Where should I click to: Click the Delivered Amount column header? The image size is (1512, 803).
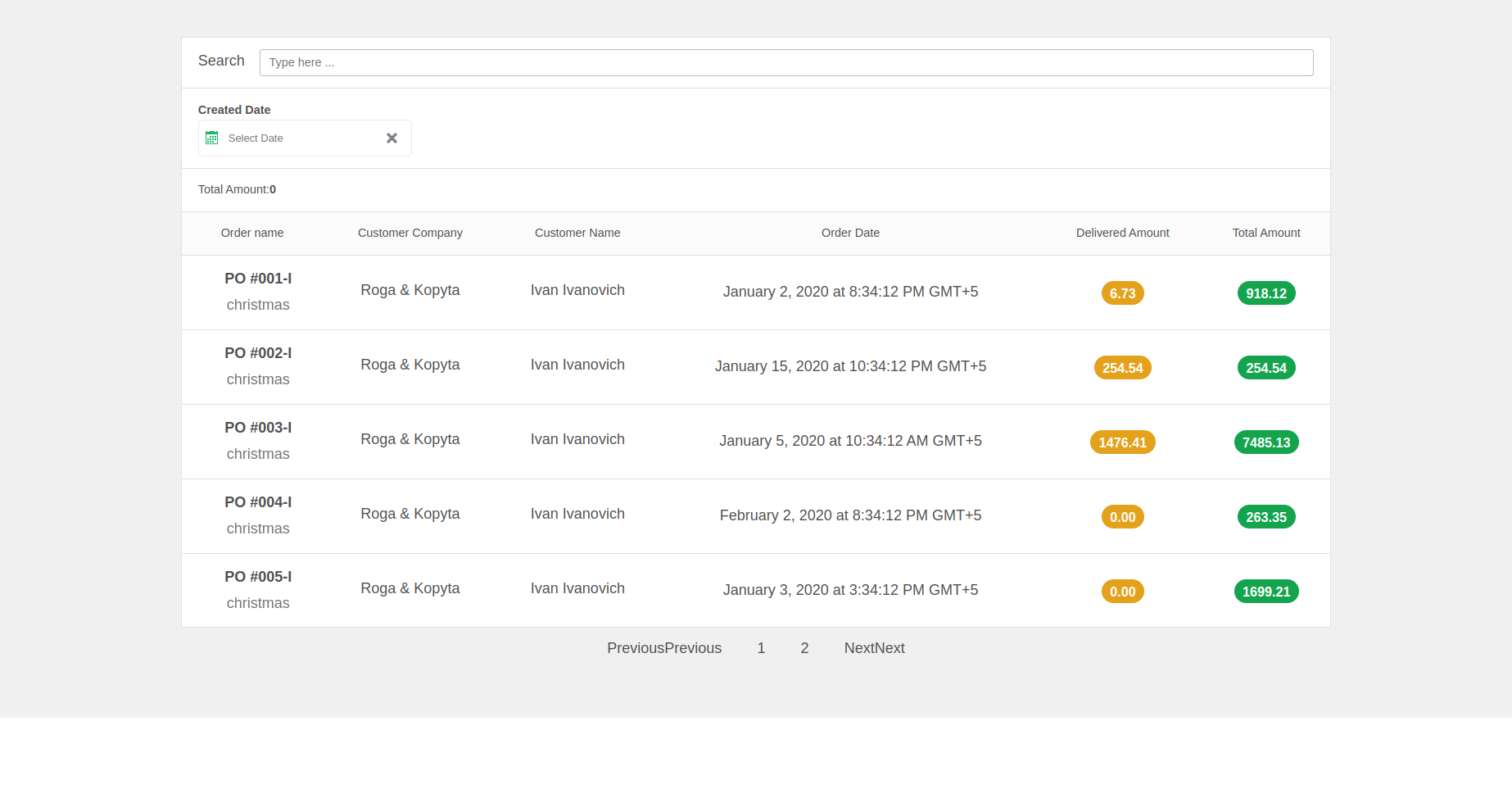pos(1123,233)
